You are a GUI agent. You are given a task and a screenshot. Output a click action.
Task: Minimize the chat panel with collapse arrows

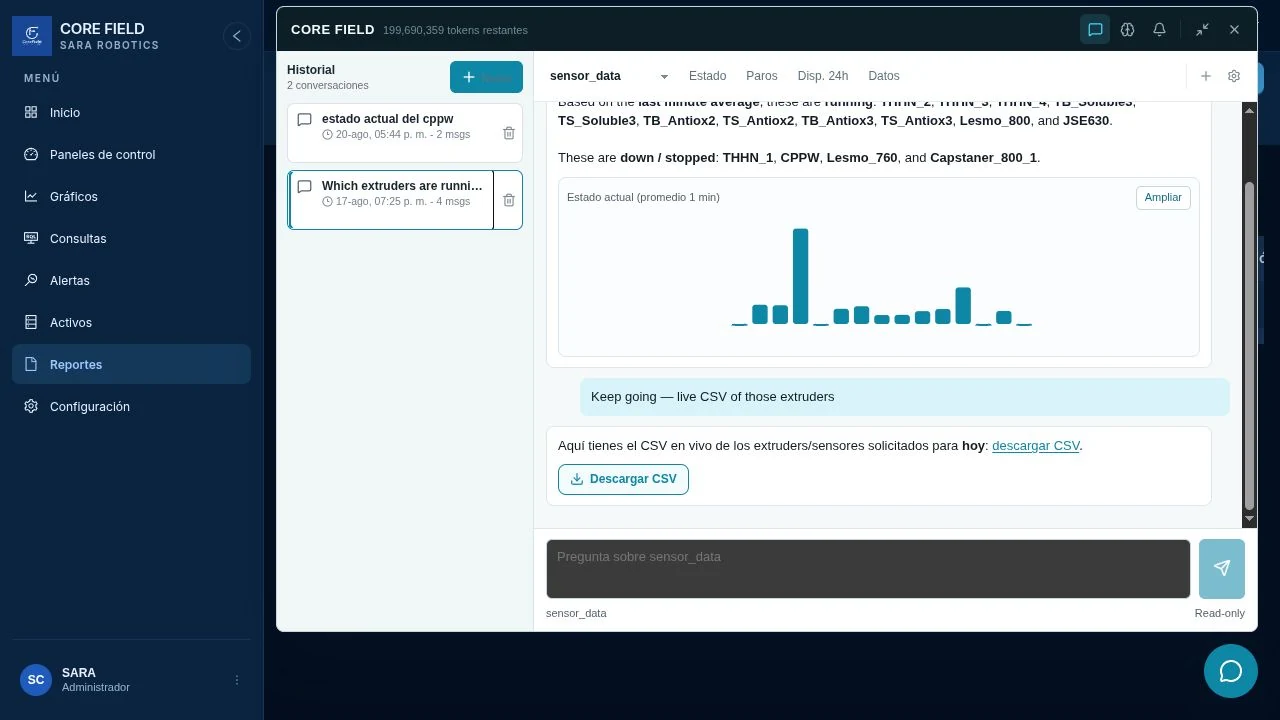click(x=1202, y=30)
